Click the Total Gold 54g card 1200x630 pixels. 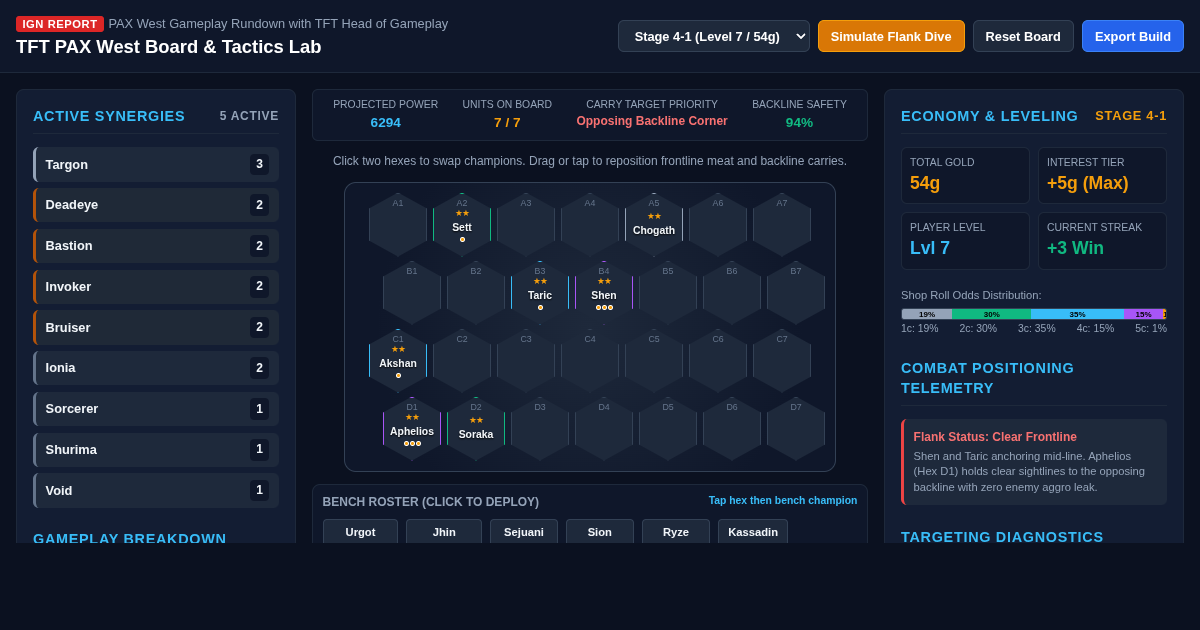pyautogui.click(x=965, y=176)
